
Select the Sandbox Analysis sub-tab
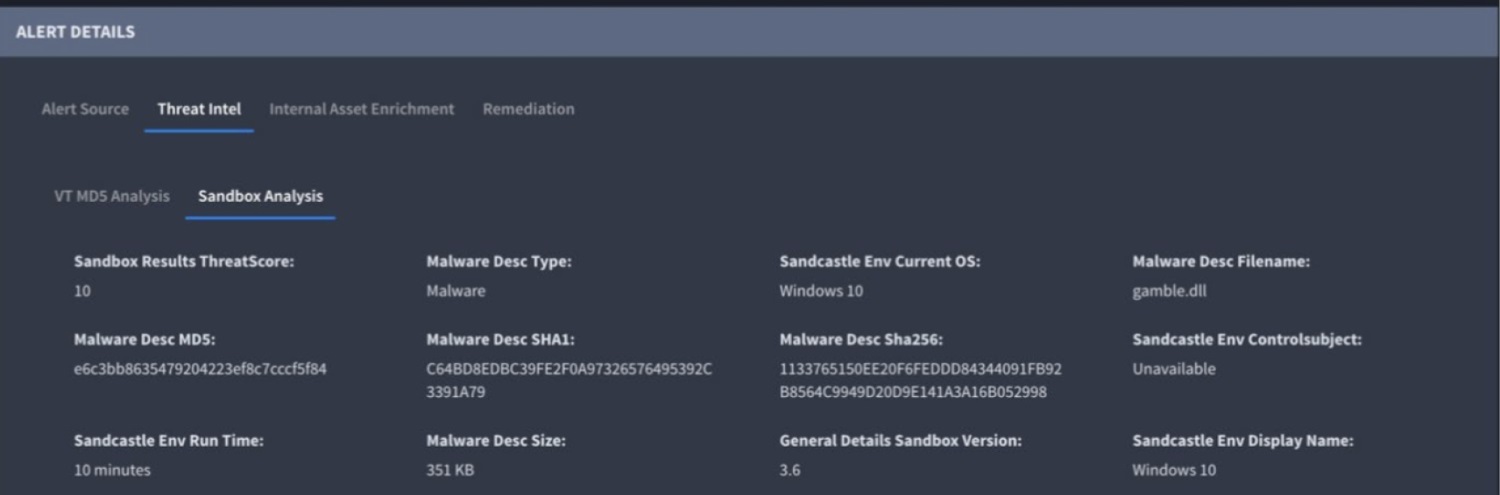point(260,196)
